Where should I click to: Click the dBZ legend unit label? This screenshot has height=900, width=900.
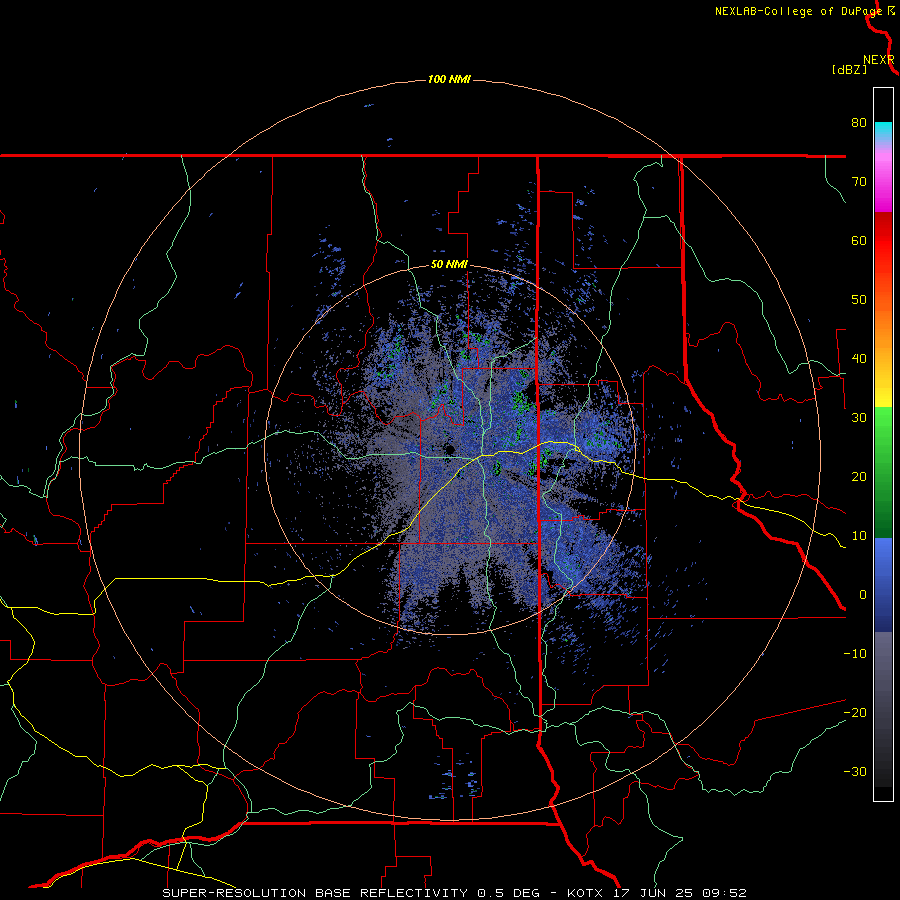[850, 69]
